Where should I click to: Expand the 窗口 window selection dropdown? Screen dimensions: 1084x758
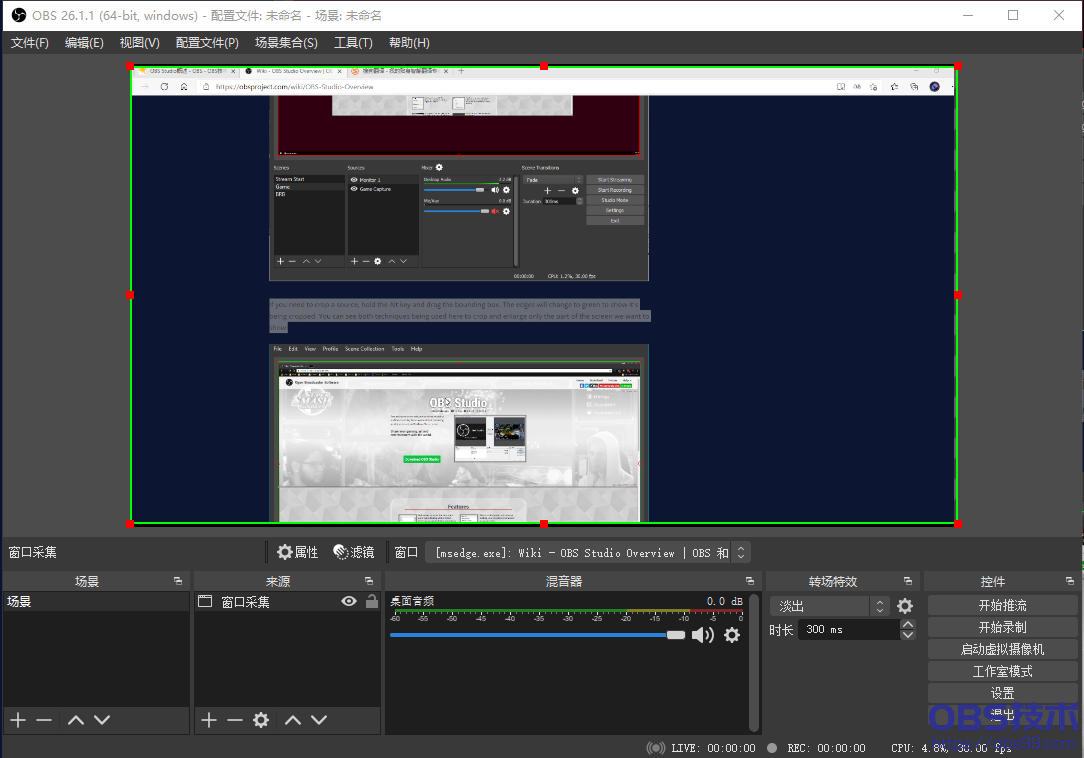588,553
